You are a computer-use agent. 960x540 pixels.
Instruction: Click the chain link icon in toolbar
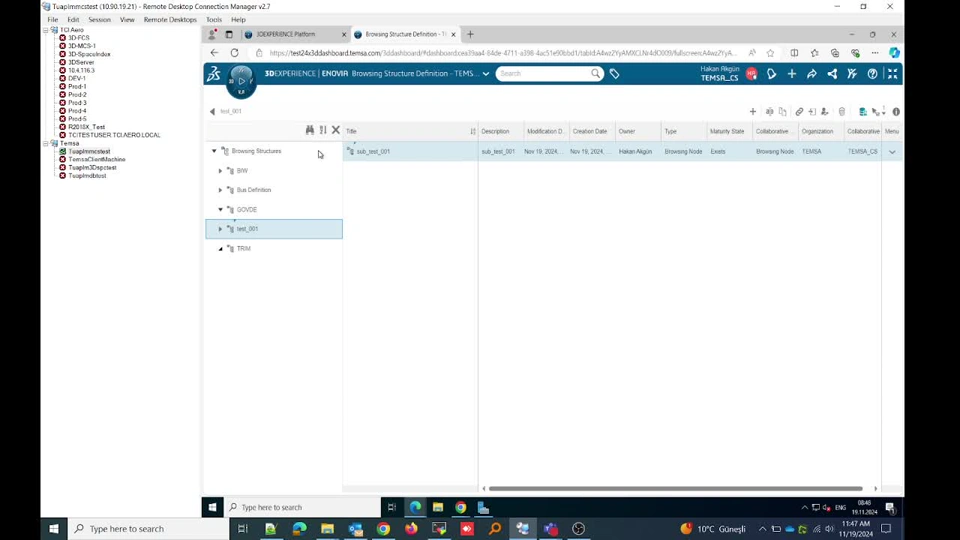click(x=799, y=111)
